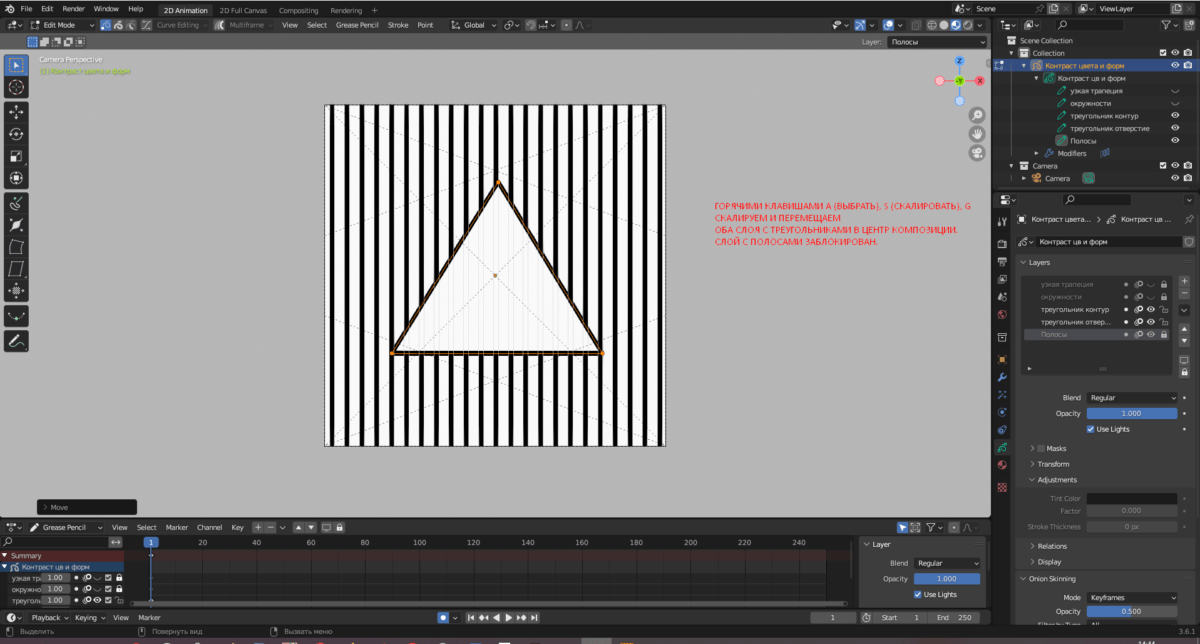Select the Bend tool in toolbar

pyautogui.click(x=16, y=246)
